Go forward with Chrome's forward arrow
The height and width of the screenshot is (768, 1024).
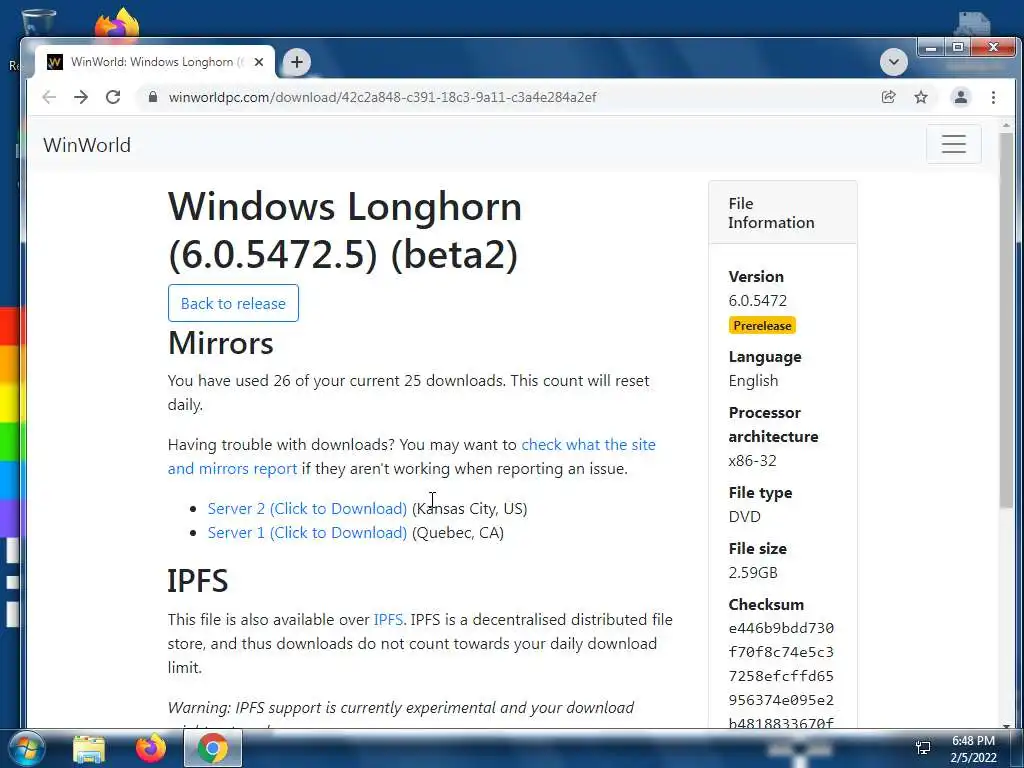(81, 97)
